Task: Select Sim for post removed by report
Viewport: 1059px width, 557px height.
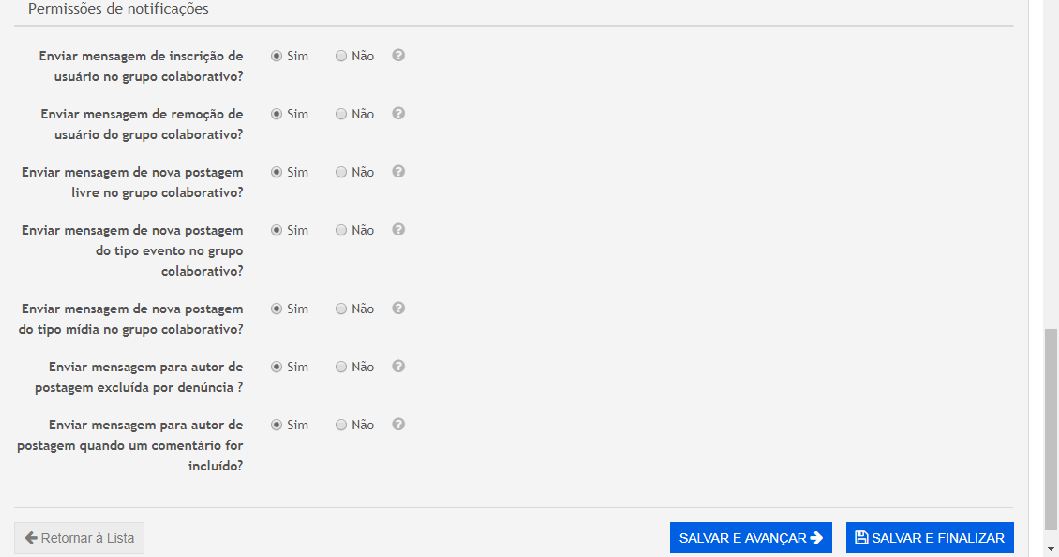Action: pos(277,367)
